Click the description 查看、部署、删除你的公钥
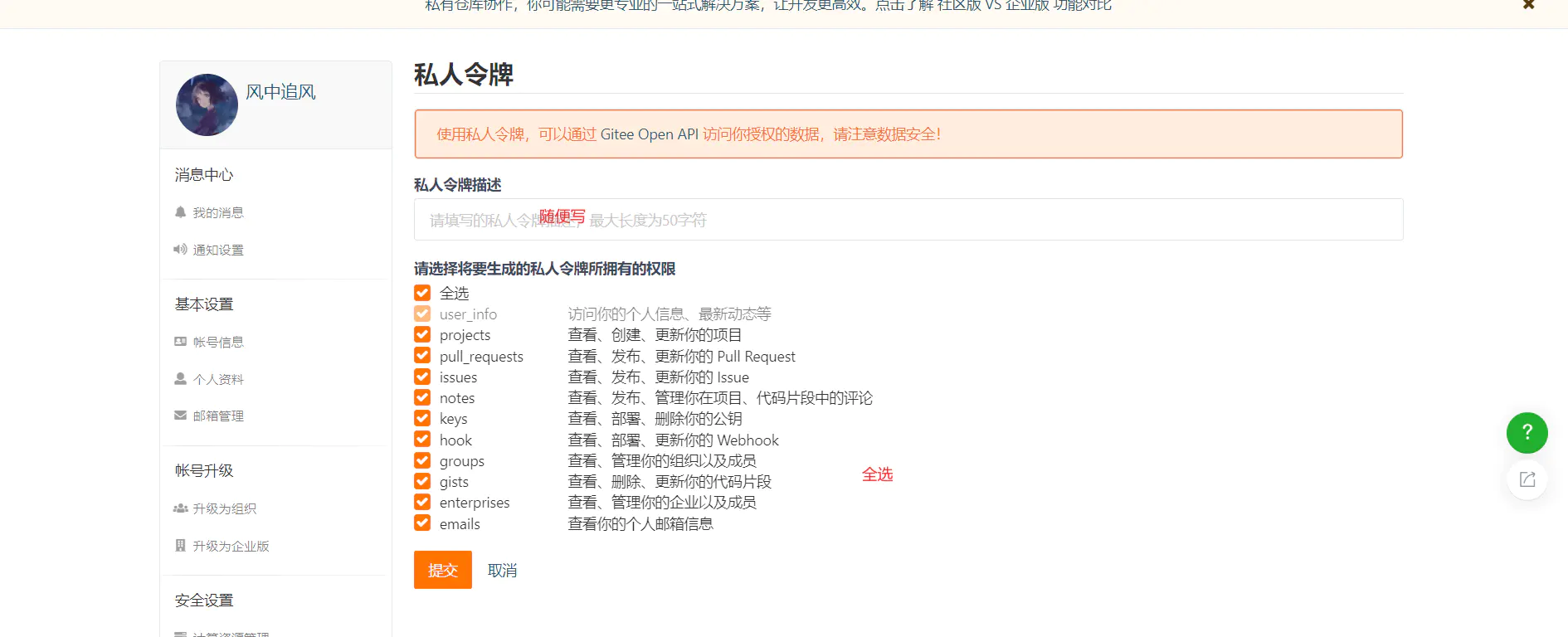 tap(655, 419)
